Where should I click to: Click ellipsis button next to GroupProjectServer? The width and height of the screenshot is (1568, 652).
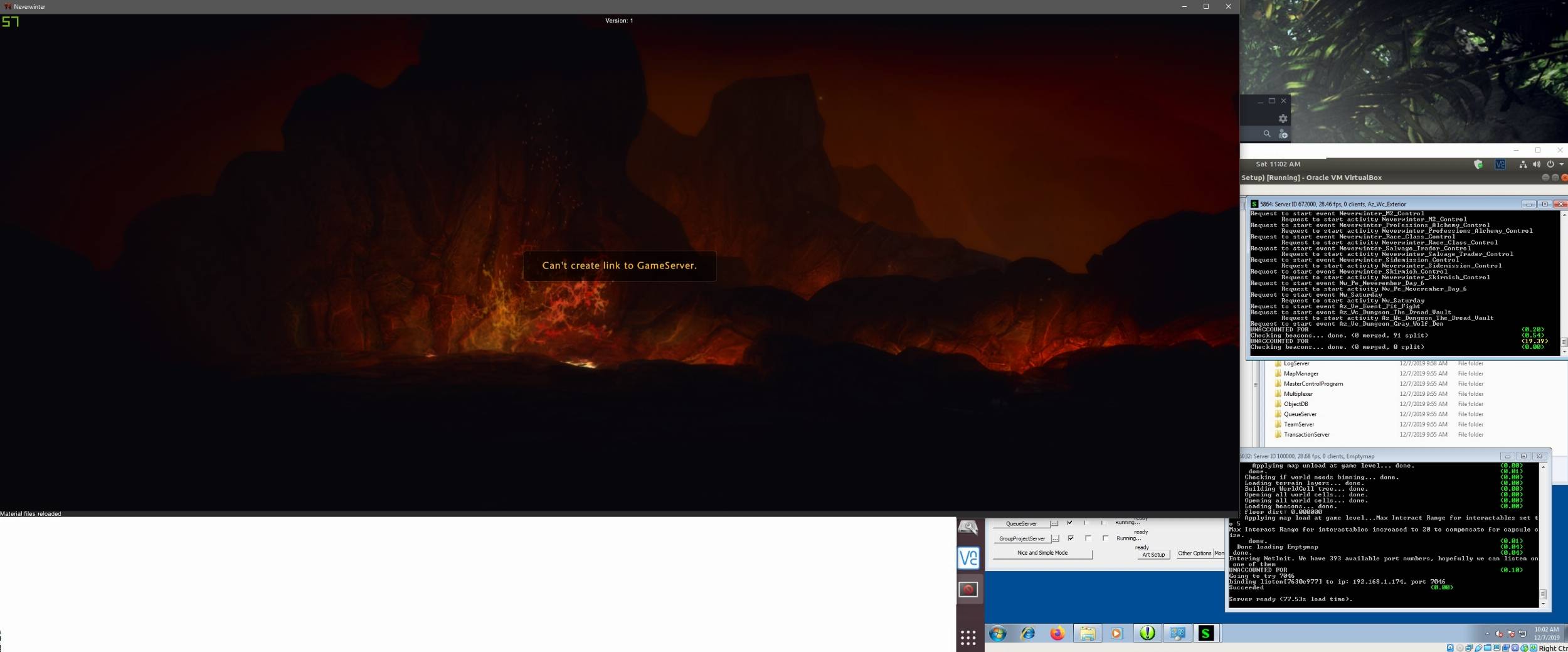click(1055, 538)
